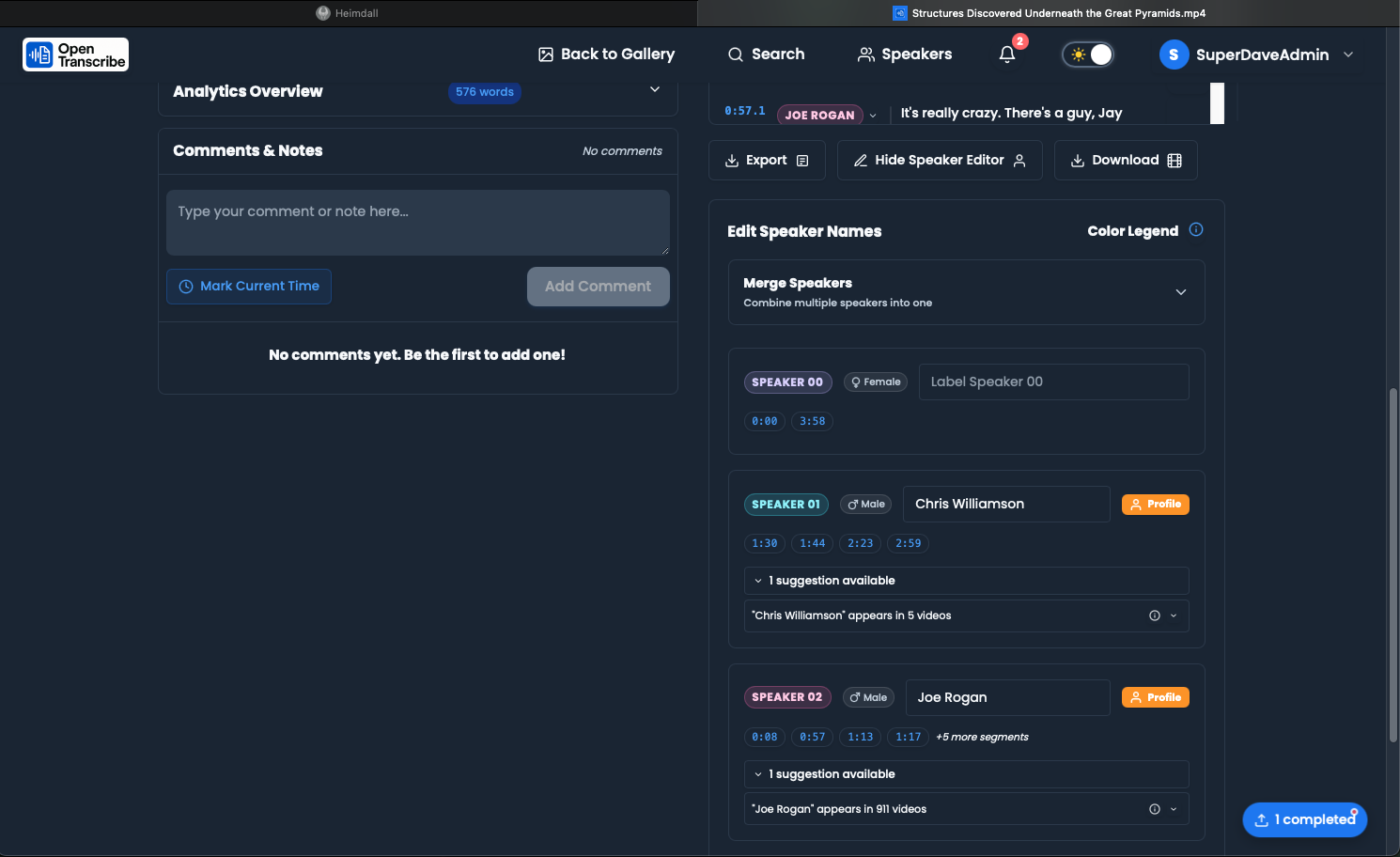Open the Search page

[x=767, y=55]
